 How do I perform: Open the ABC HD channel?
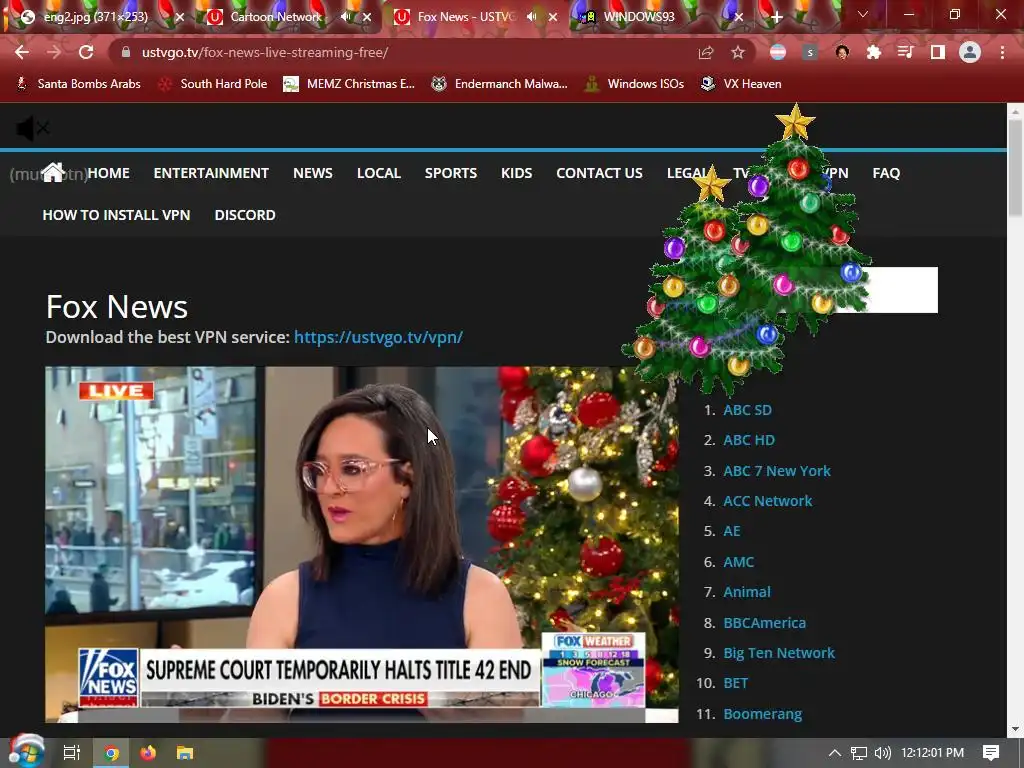pyautogui.click(x=748, y=440)
